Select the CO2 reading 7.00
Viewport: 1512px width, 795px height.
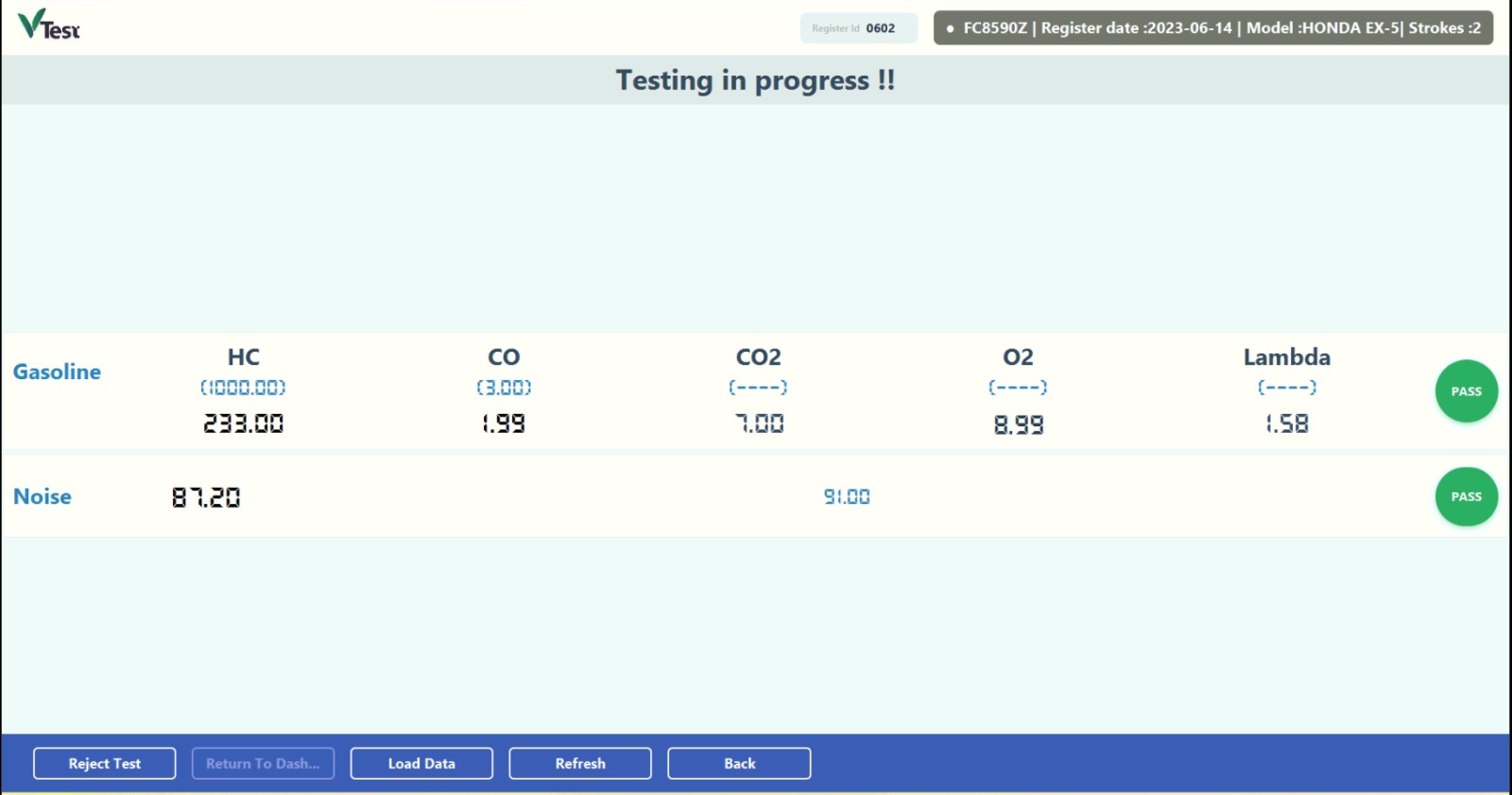pos(760,423)
